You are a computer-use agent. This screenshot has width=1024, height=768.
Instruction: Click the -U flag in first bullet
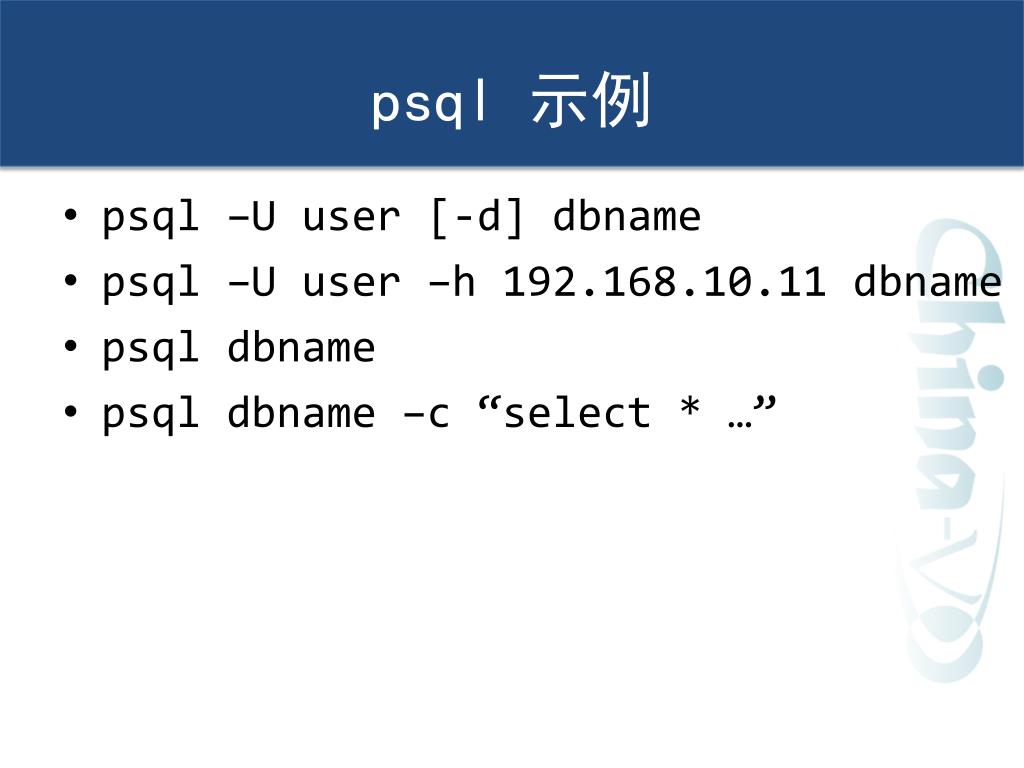click(251, 216)
